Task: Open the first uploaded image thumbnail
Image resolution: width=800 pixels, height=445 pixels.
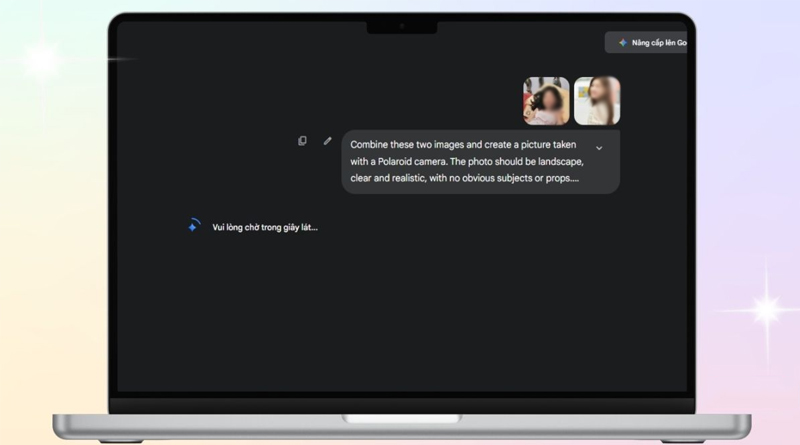Action: pos(546,101)
